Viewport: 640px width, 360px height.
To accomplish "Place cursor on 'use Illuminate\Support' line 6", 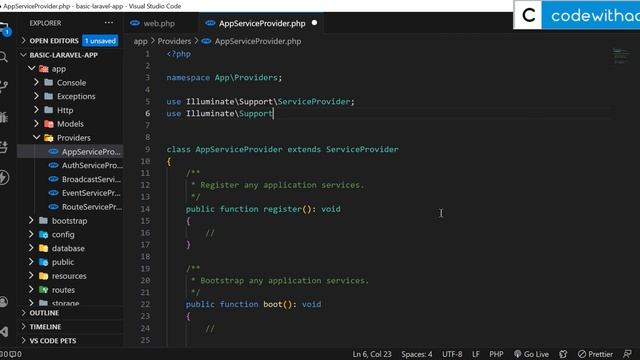I will pyautogui.click(x=220, y=113).
